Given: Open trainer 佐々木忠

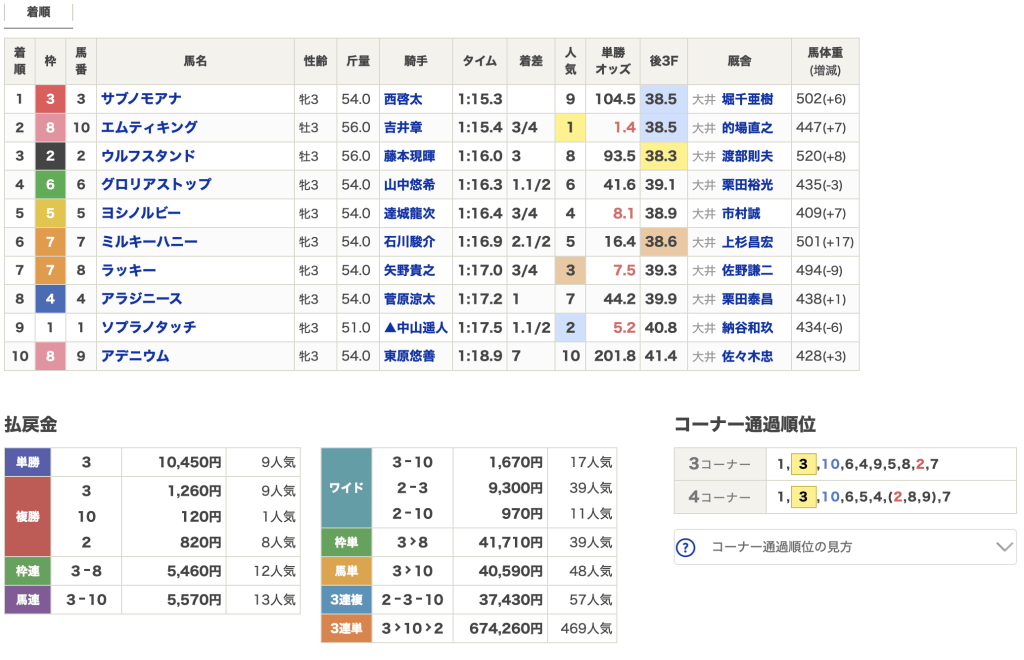Looking at the screenshot, I should [747, 356].
